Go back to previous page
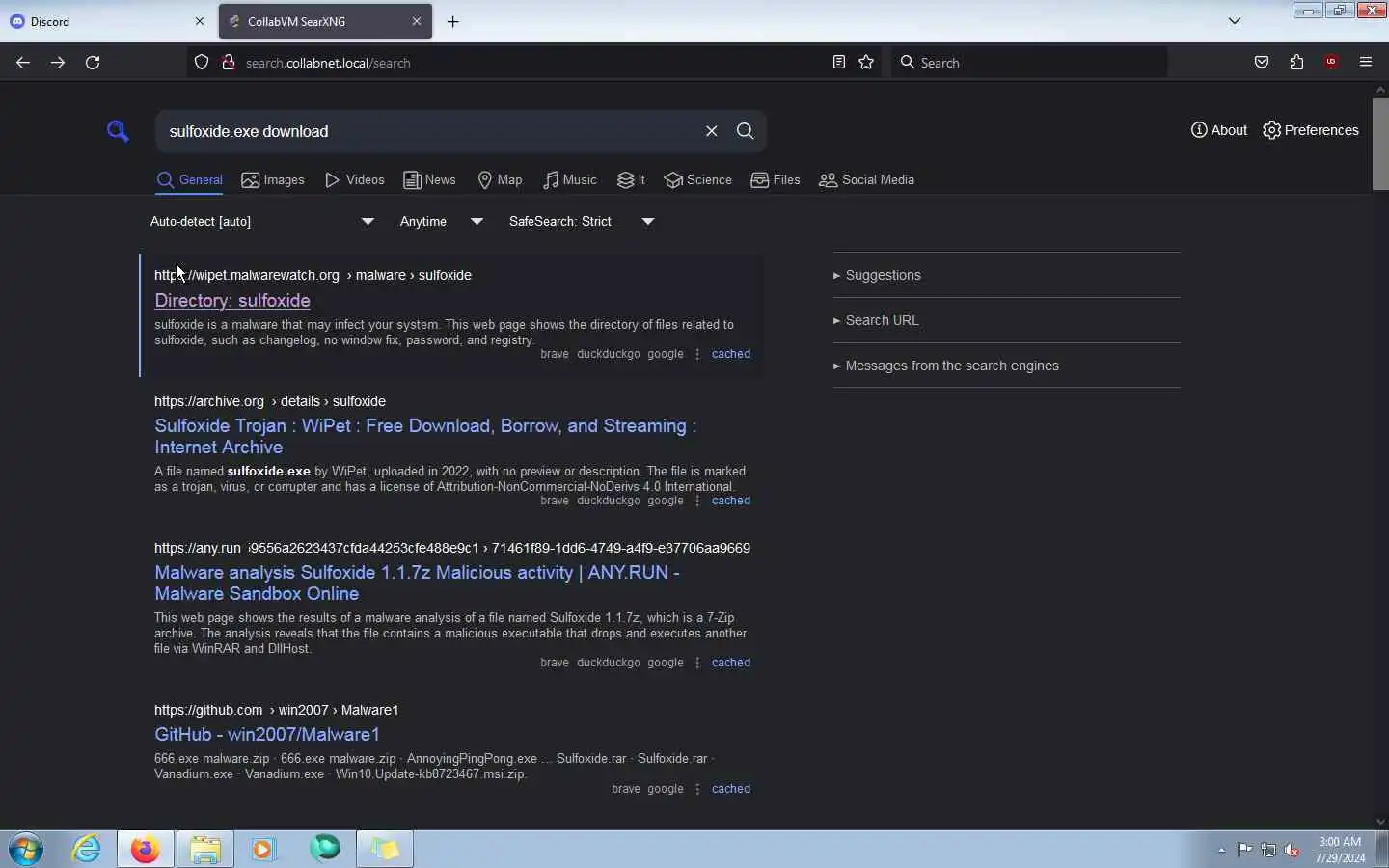The width and height of the screenshot is (1389, 868). click(23, 63)
